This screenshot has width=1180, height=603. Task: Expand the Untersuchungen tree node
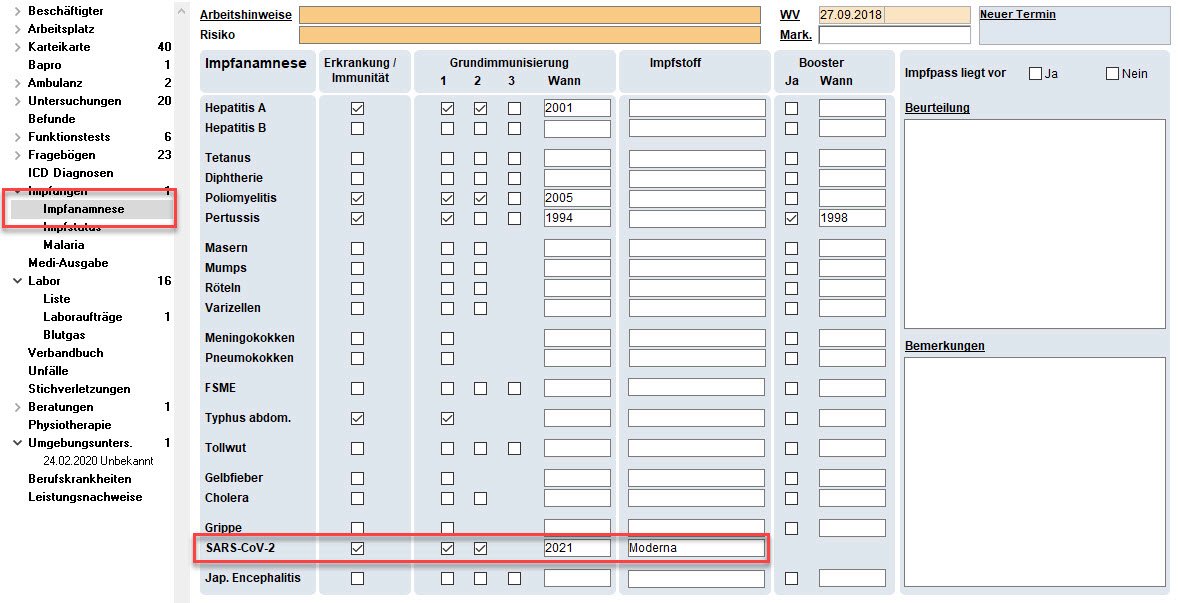(17, 101)
